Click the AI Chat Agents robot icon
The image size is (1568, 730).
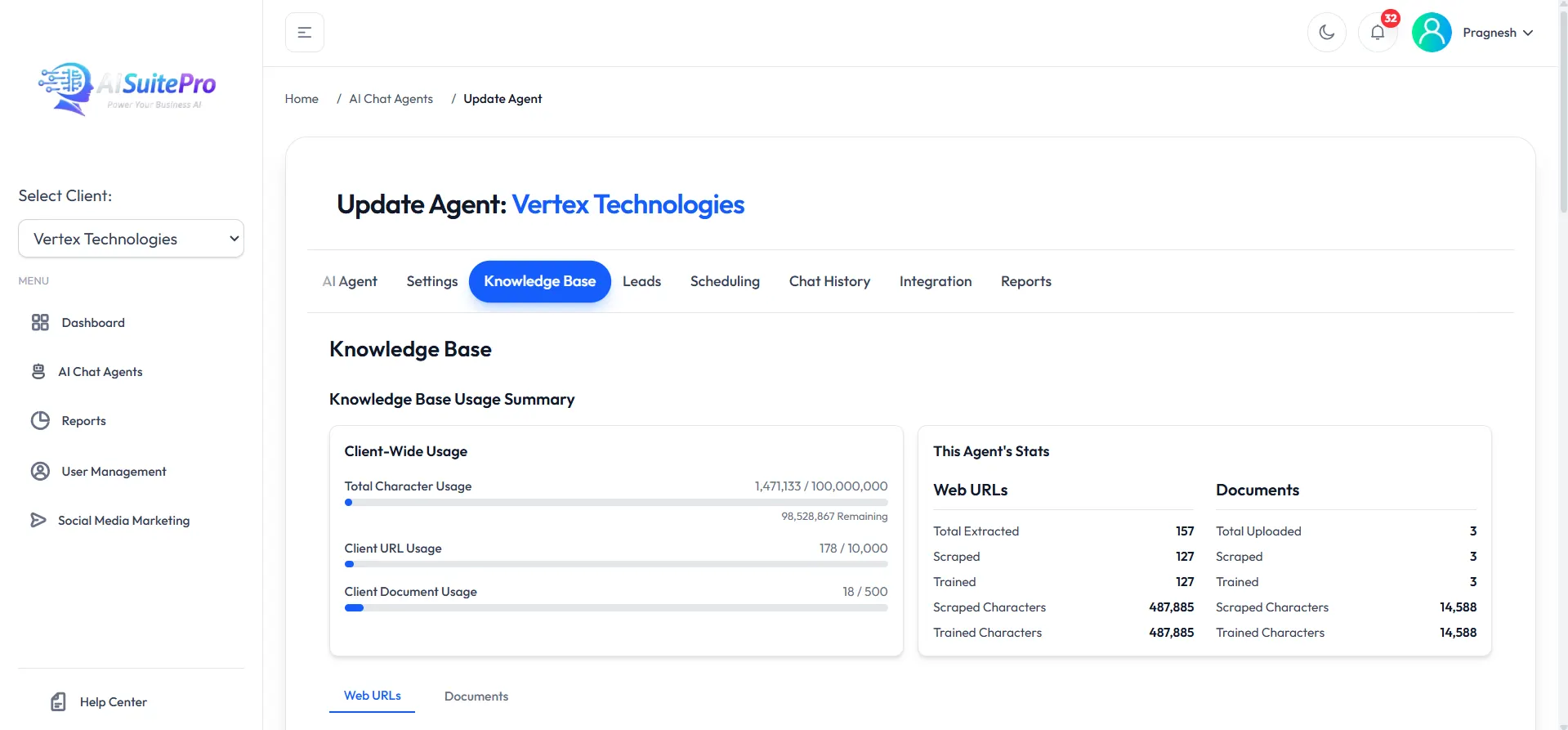pyautogui.click(x=38, y=372)
